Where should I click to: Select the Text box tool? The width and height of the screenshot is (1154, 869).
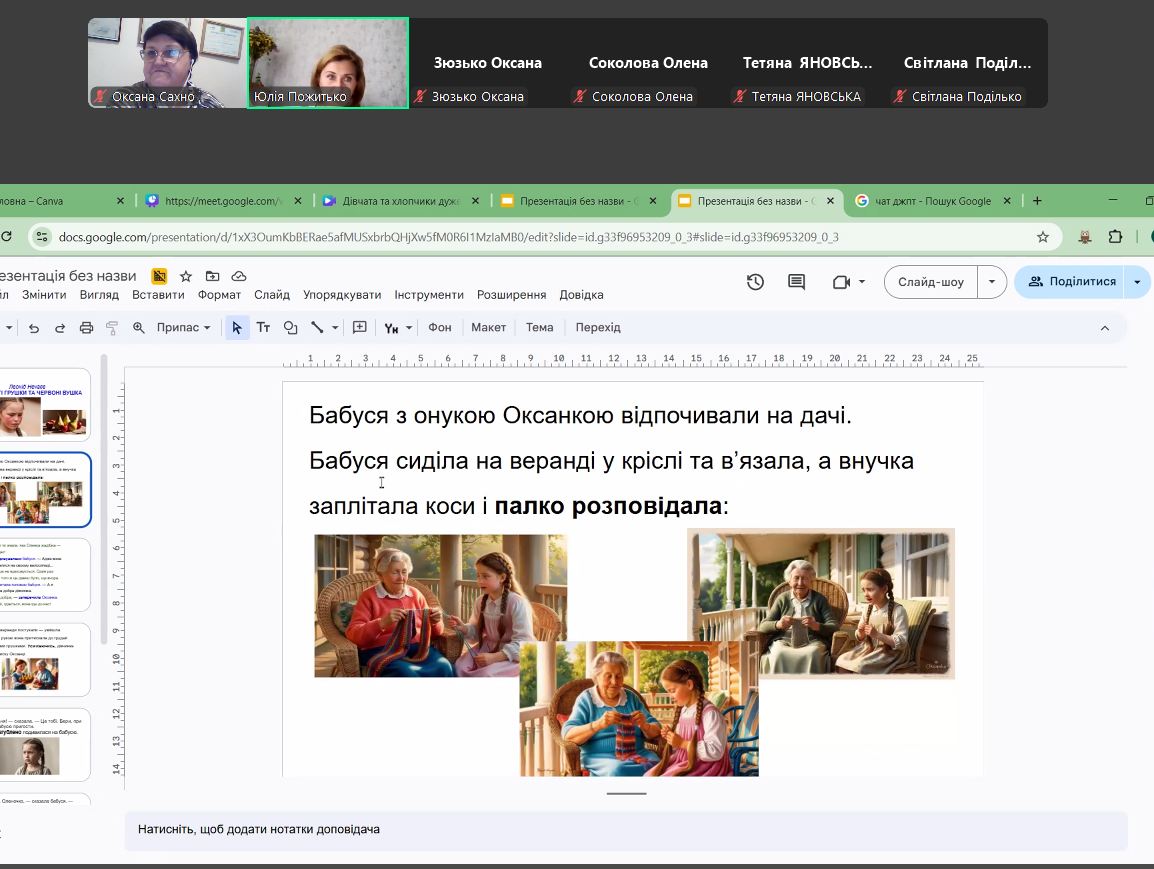pyautogui.click(x=264, y=328)
